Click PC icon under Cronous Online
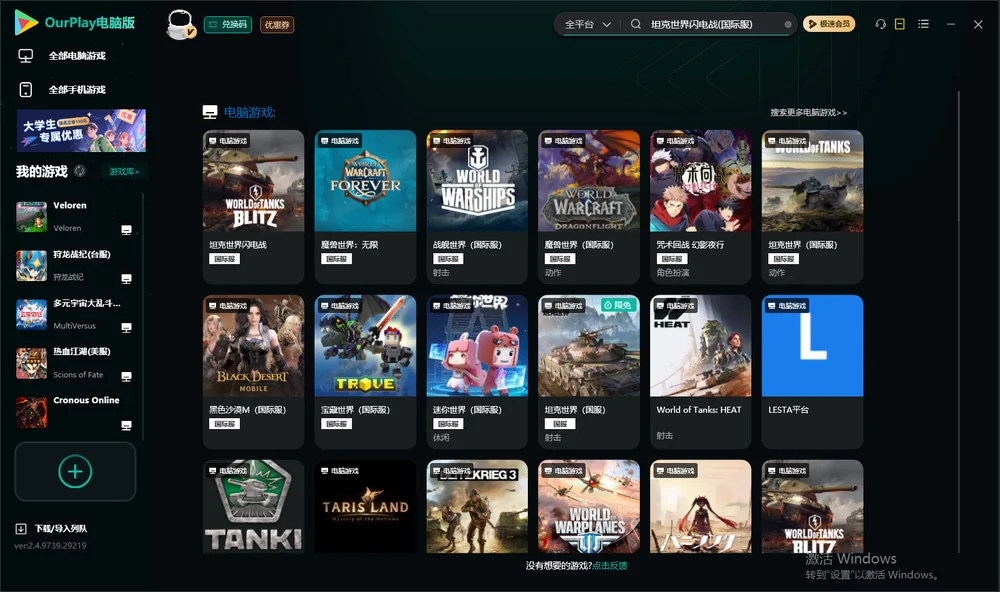This screenshot has width=1000, height=592. point(126,426)
